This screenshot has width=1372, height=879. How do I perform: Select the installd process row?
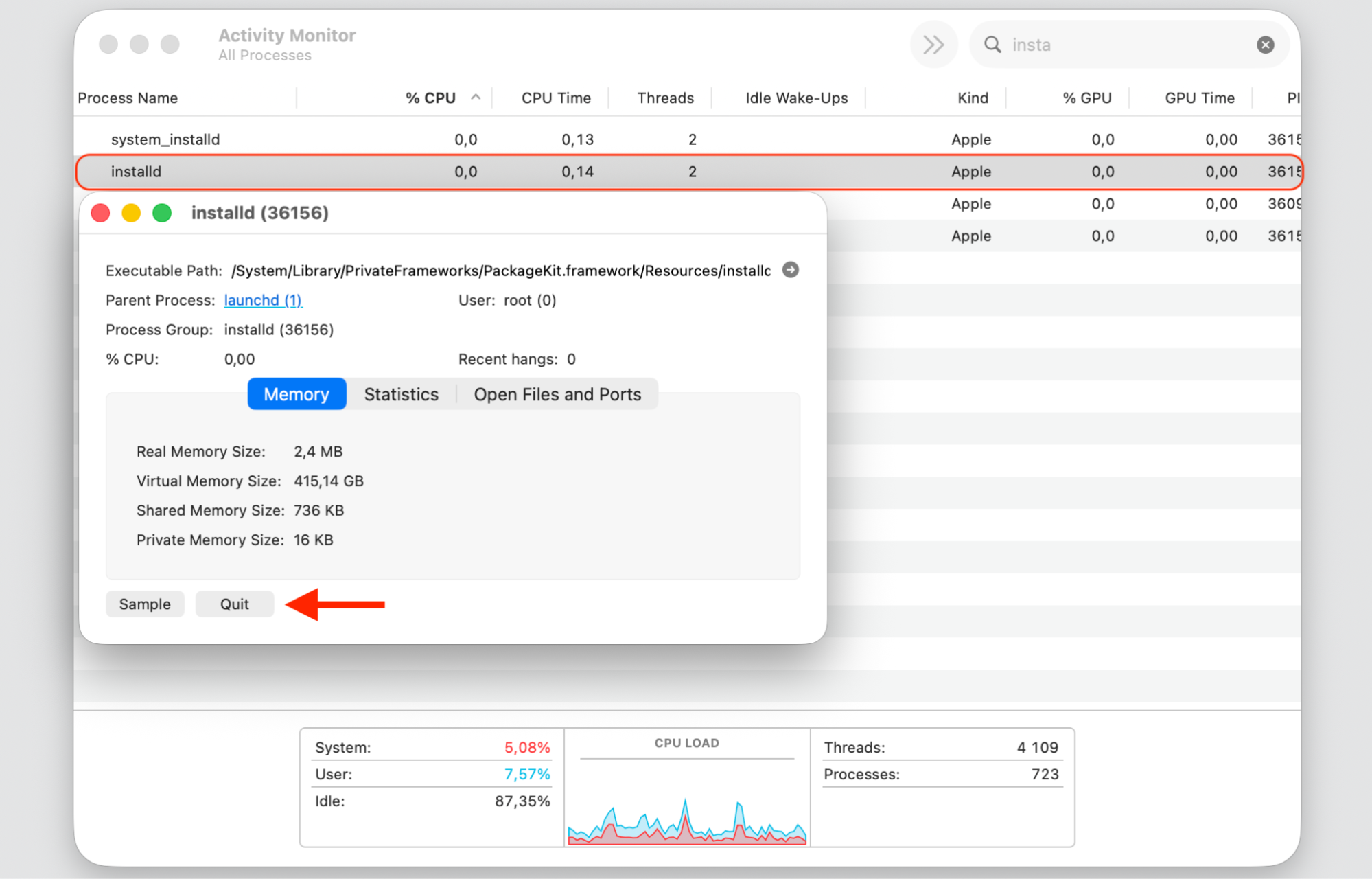687,172
